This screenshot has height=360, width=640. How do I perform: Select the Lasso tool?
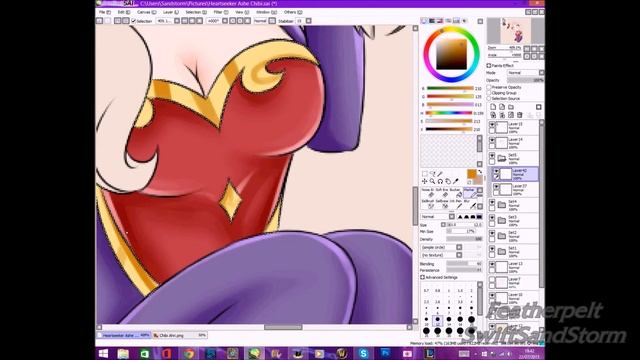tap(432, 174)
